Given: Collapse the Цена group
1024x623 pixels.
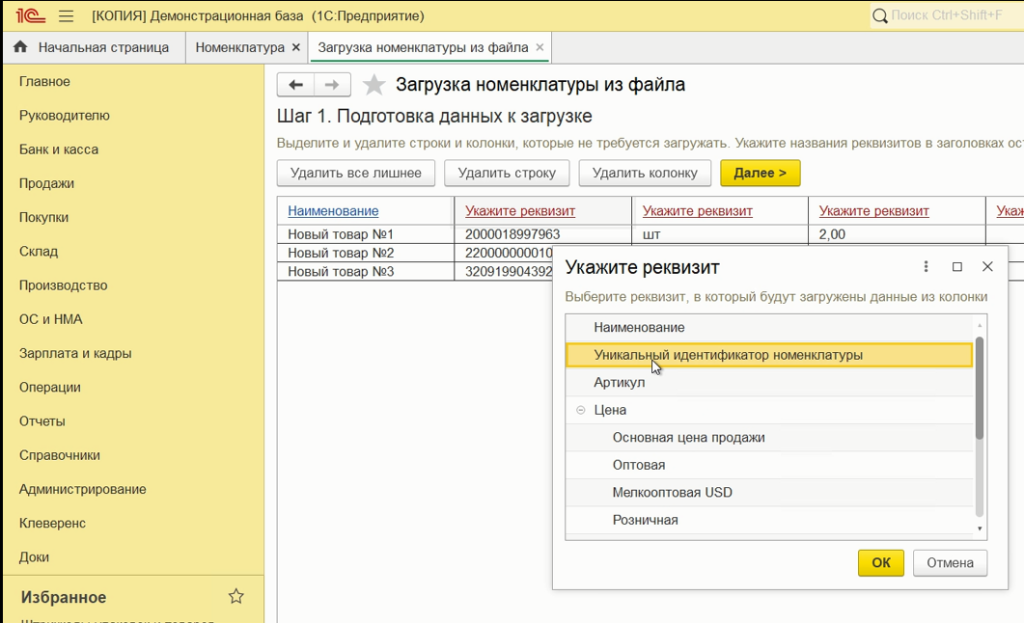Looking at the screenshot, I should [581, 410].
